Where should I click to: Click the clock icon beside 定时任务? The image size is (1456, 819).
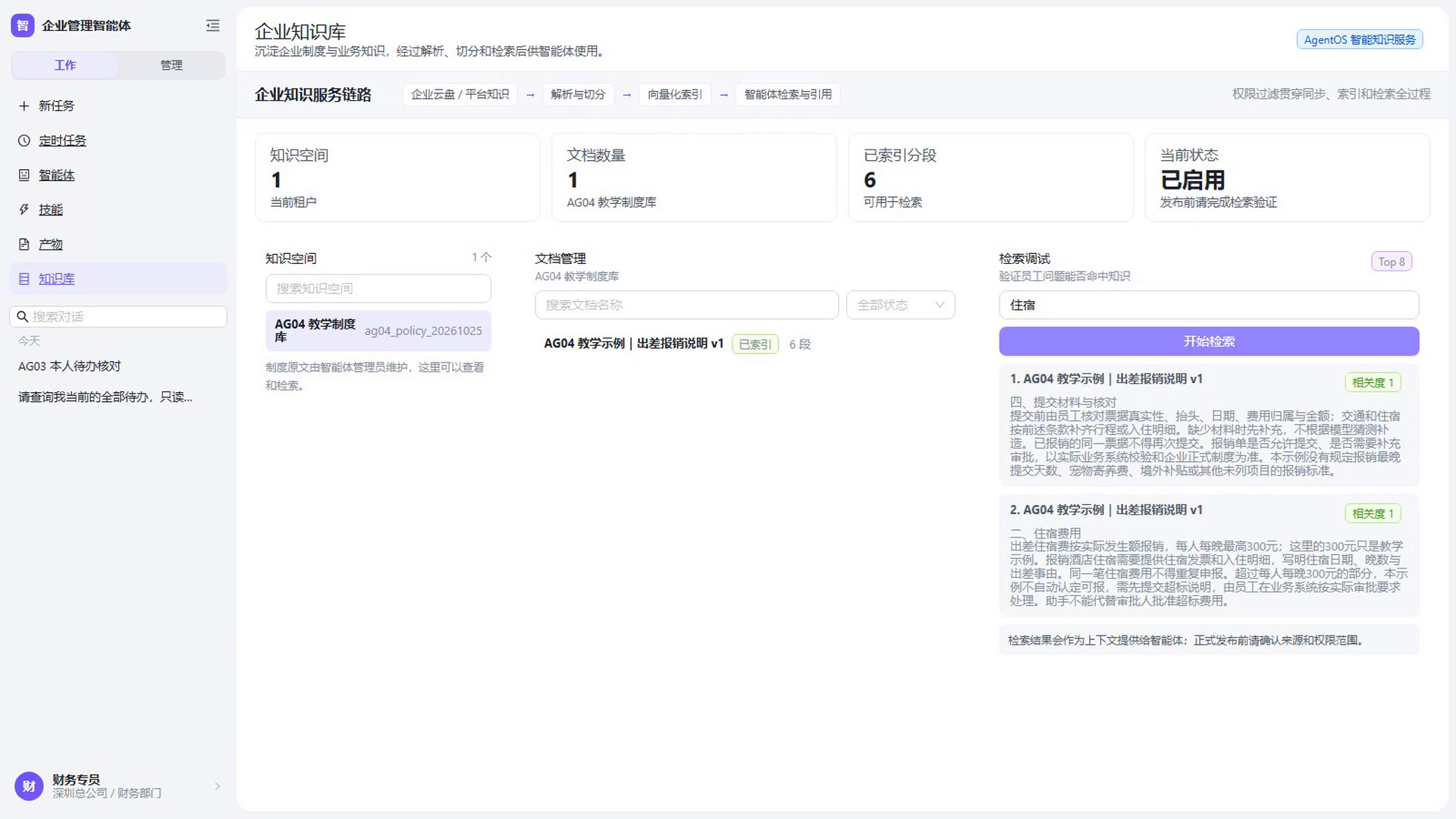(24, 141)
